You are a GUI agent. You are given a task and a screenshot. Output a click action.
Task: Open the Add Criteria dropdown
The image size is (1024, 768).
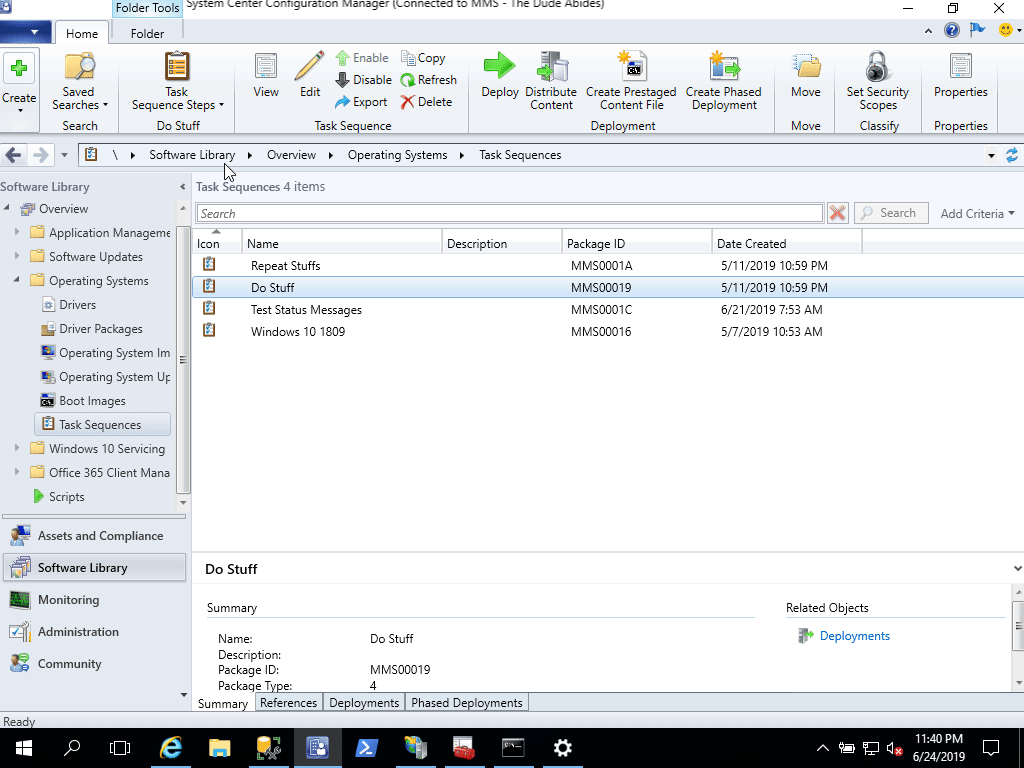coord(978,214)
